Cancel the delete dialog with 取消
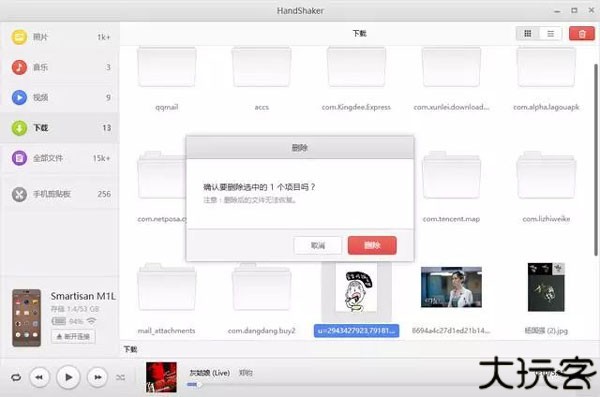 [318, 245]
